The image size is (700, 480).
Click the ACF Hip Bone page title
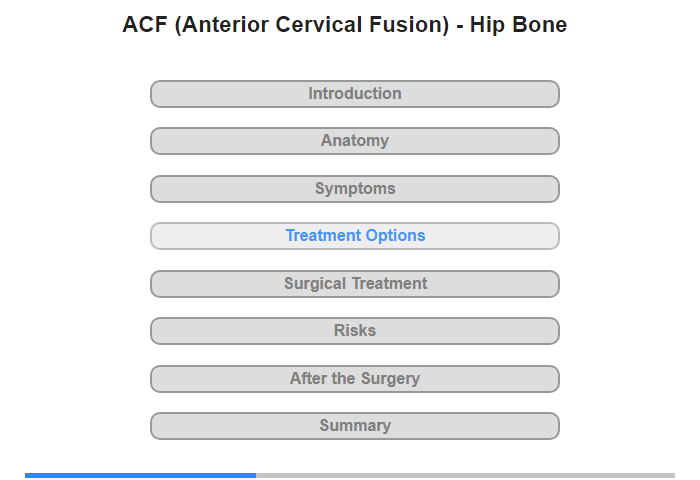pyautogui.click(x=344, y=25)
